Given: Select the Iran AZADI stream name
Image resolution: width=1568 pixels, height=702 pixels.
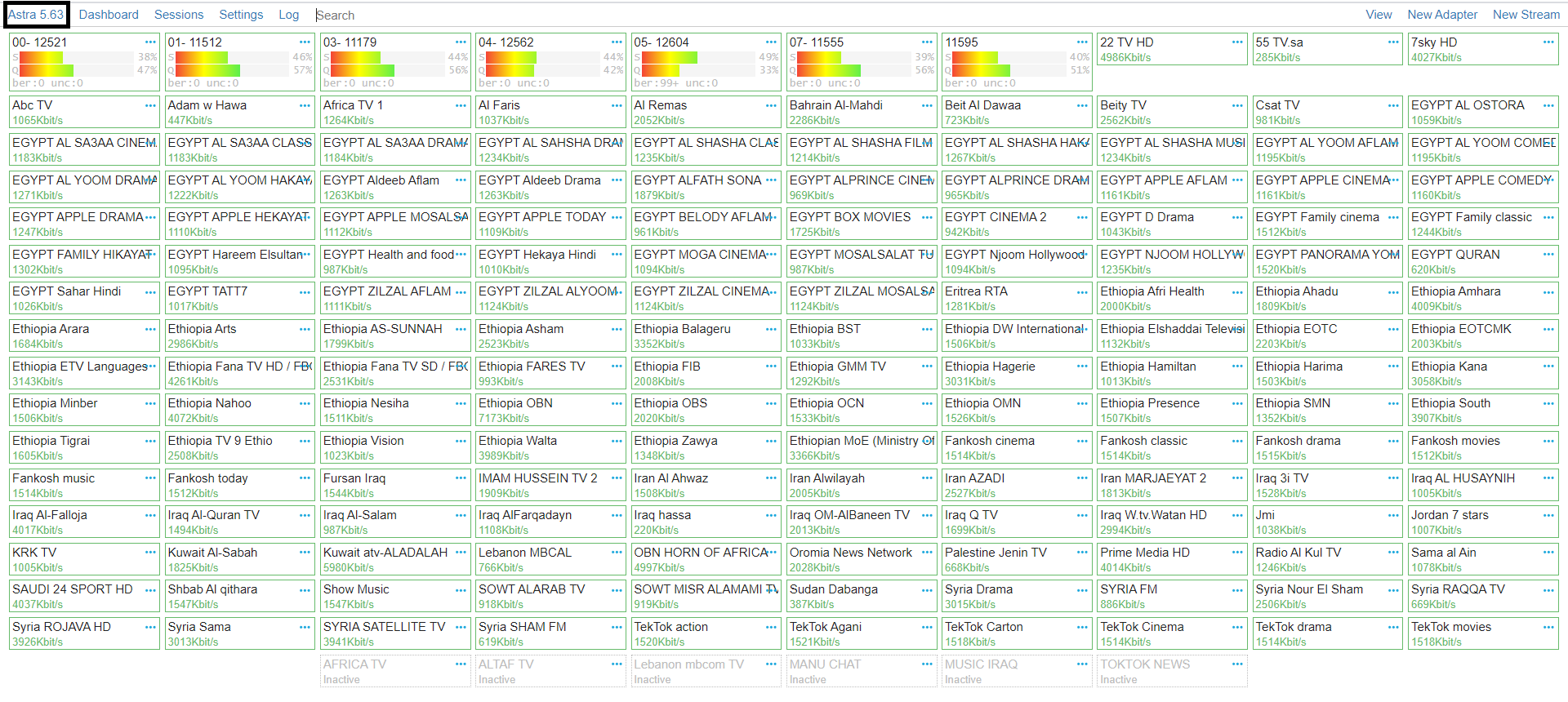Looking at the screenshot, I should (x=974, y=478).
